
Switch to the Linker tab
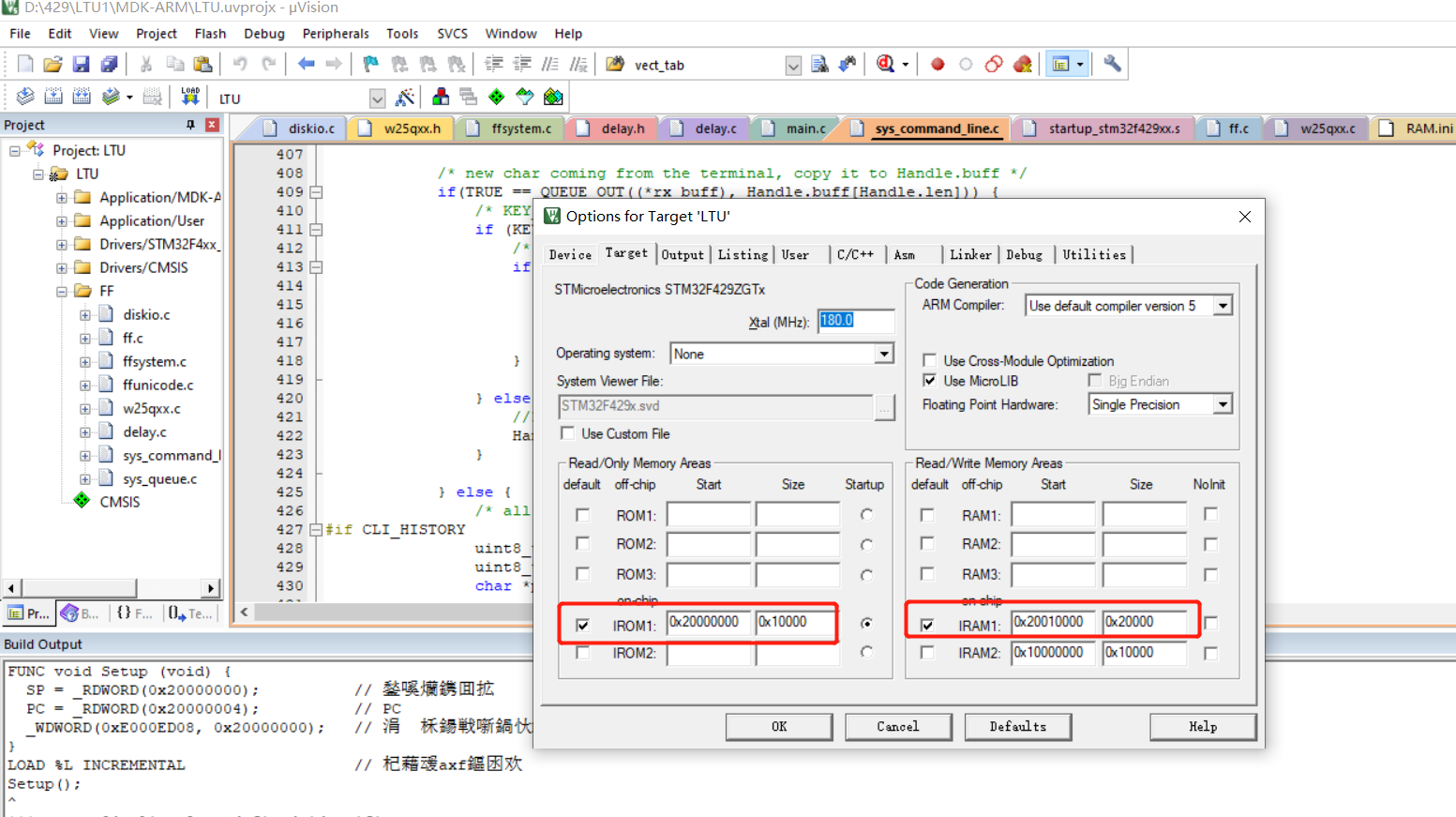coord(970,254)
